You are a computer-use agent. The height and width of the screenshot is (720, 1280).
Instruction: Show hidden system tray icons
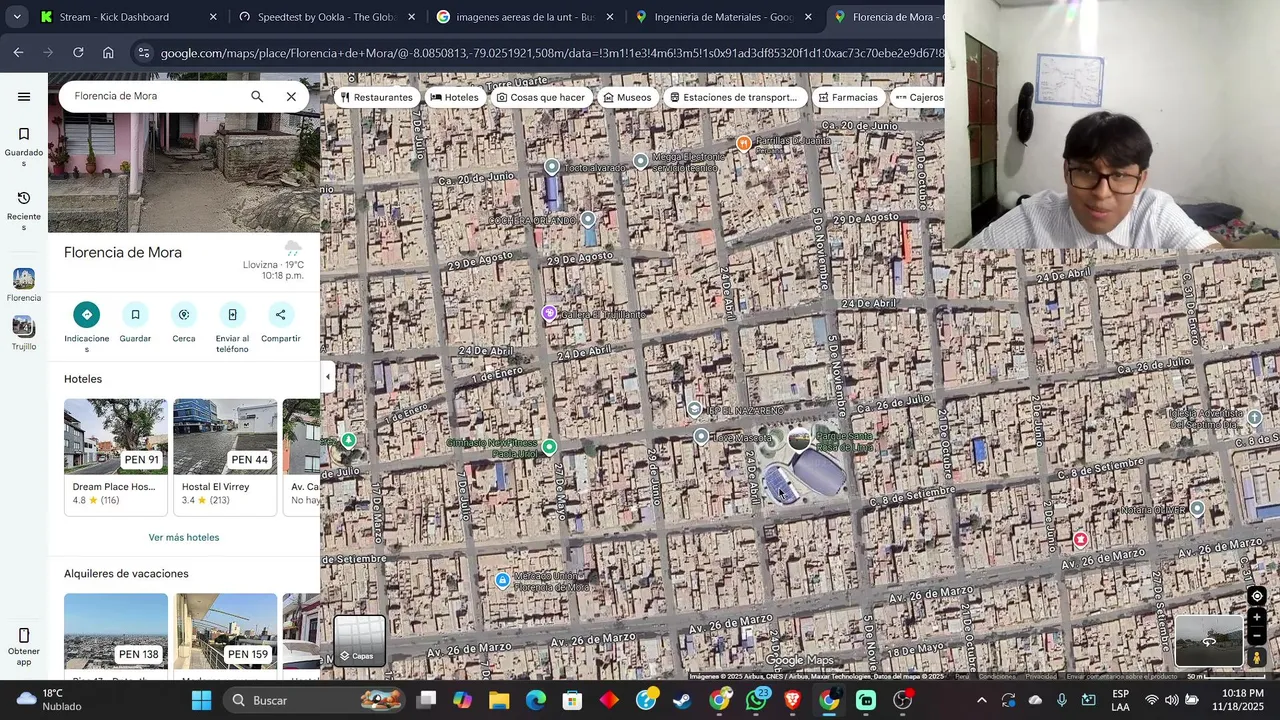981,700
